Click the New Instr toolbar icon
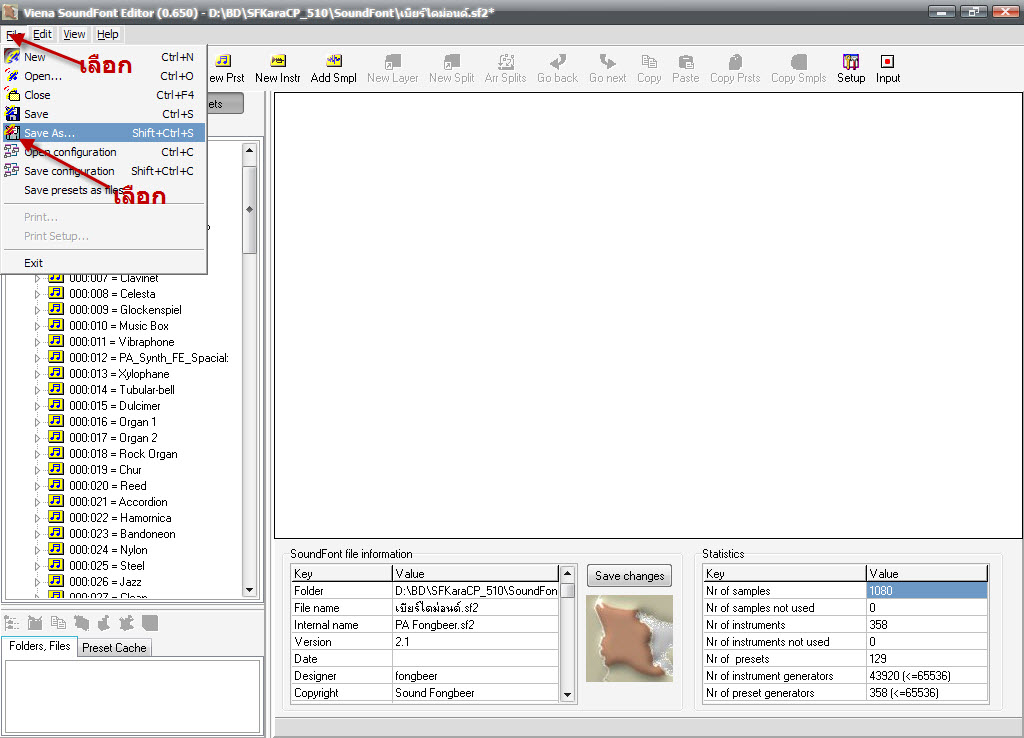This screenshot has width=1024, height=738. click(x=278, y=61)
